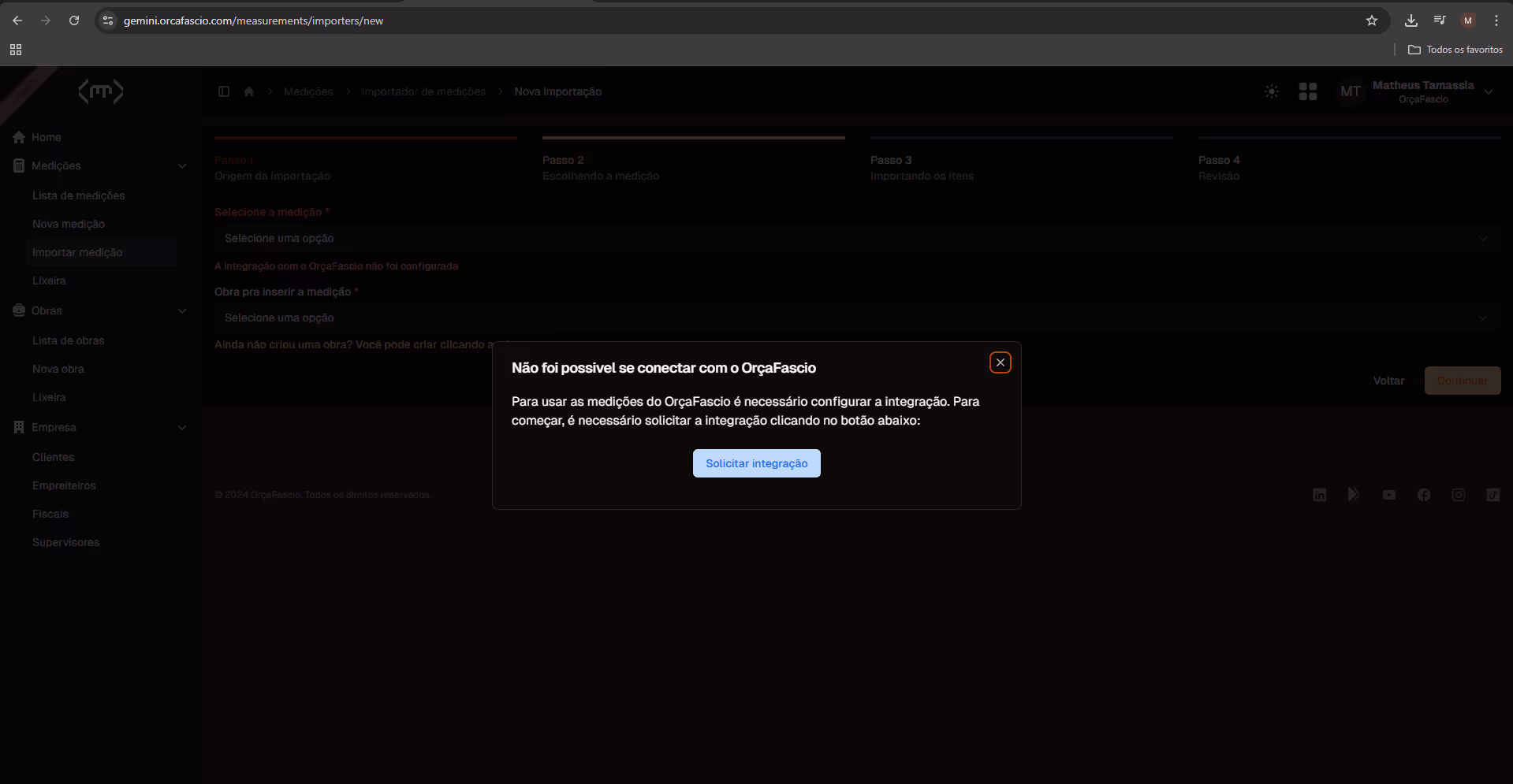The image size is (1513, 784).
Task: Open Nova obra in sidebar
Action: [58, 369]
